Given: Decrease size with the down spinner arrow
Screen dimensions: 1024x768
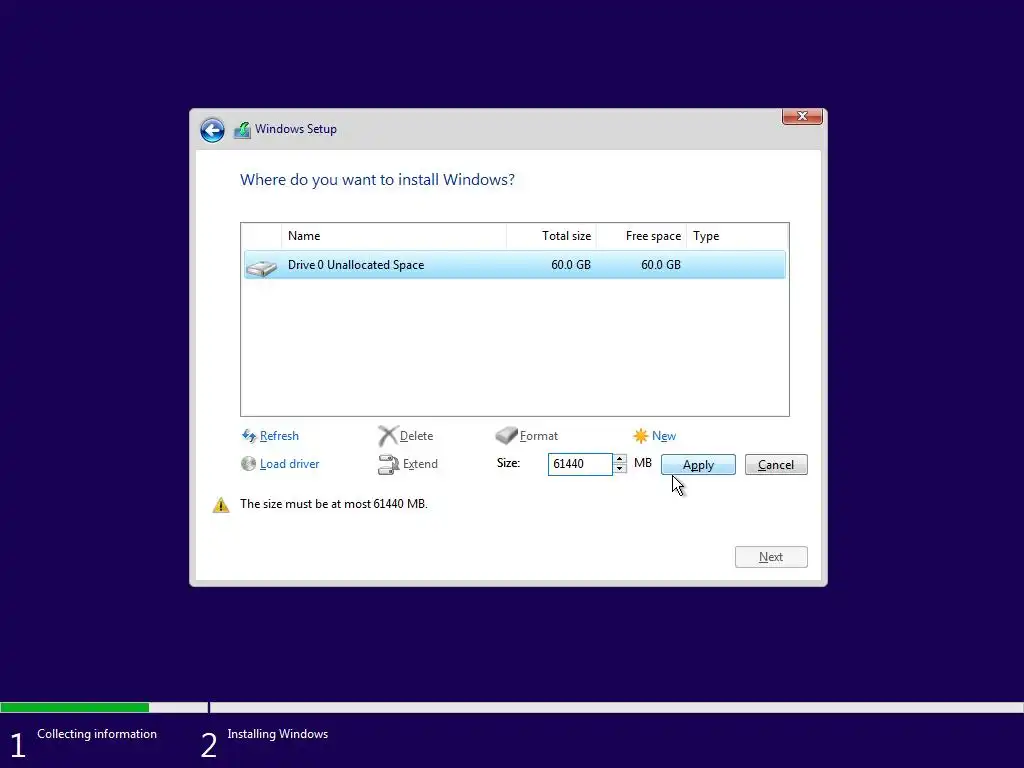Looking at the screenshot, I should coord(620,469).
